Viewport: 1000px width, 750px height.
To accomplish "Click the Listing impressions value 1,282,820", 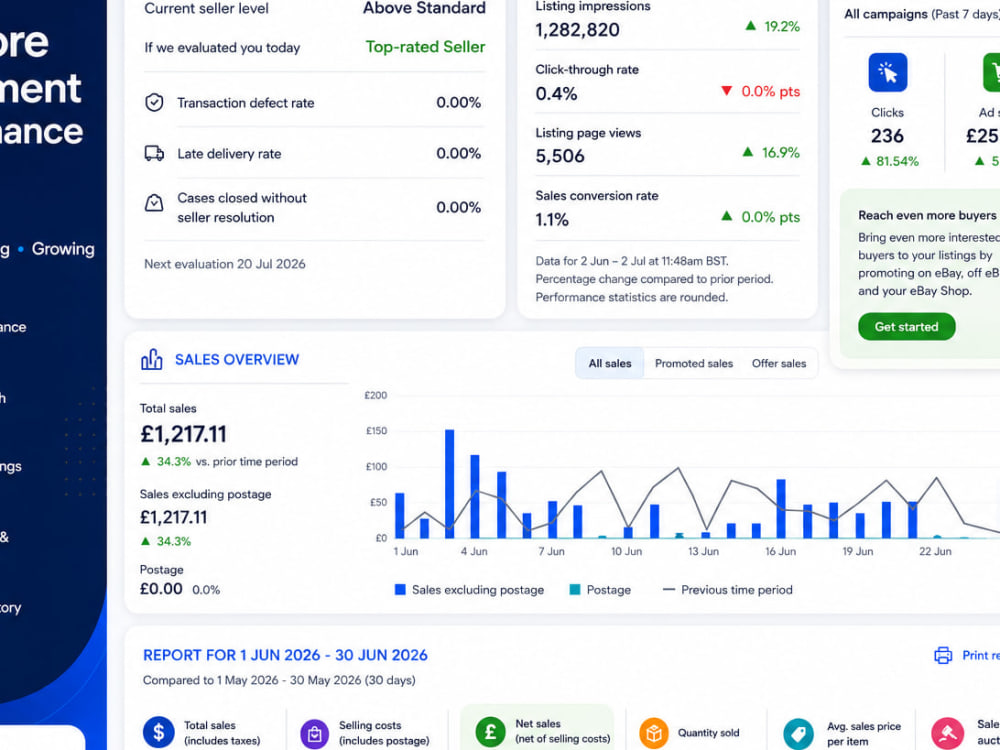I will pyautogui.click(x=577, y=30).
